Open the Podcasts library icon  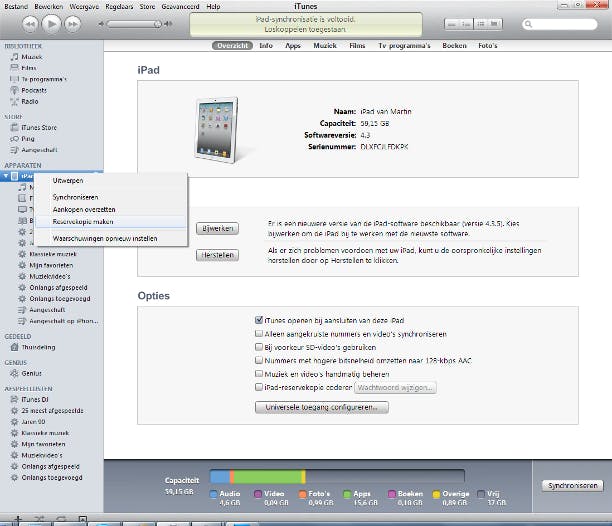pos(14,90)
